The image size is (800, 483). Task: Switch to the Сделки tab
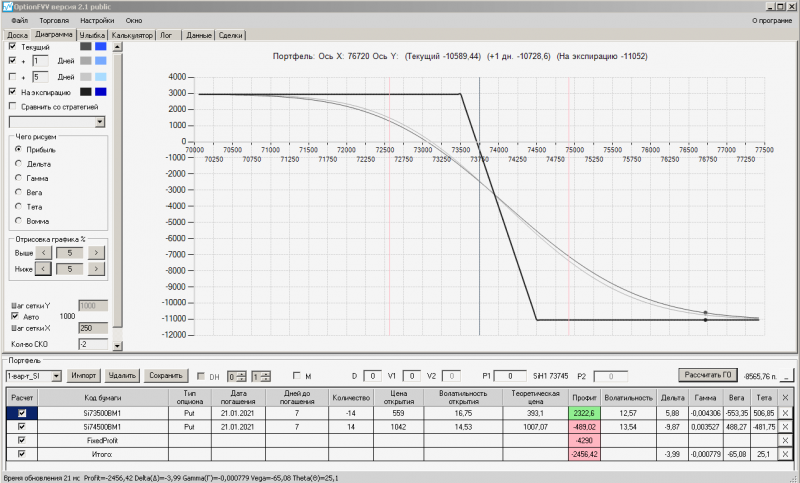(231, 35)
